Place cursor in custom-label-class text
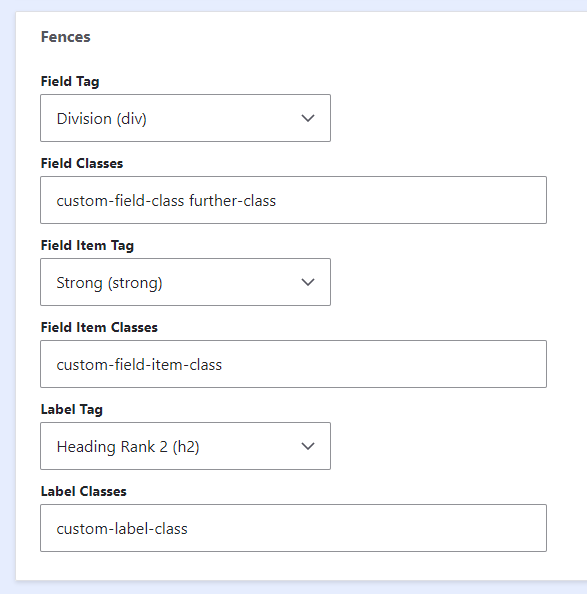The width and height of the screenshot is (587, 594). coord(122,529)
